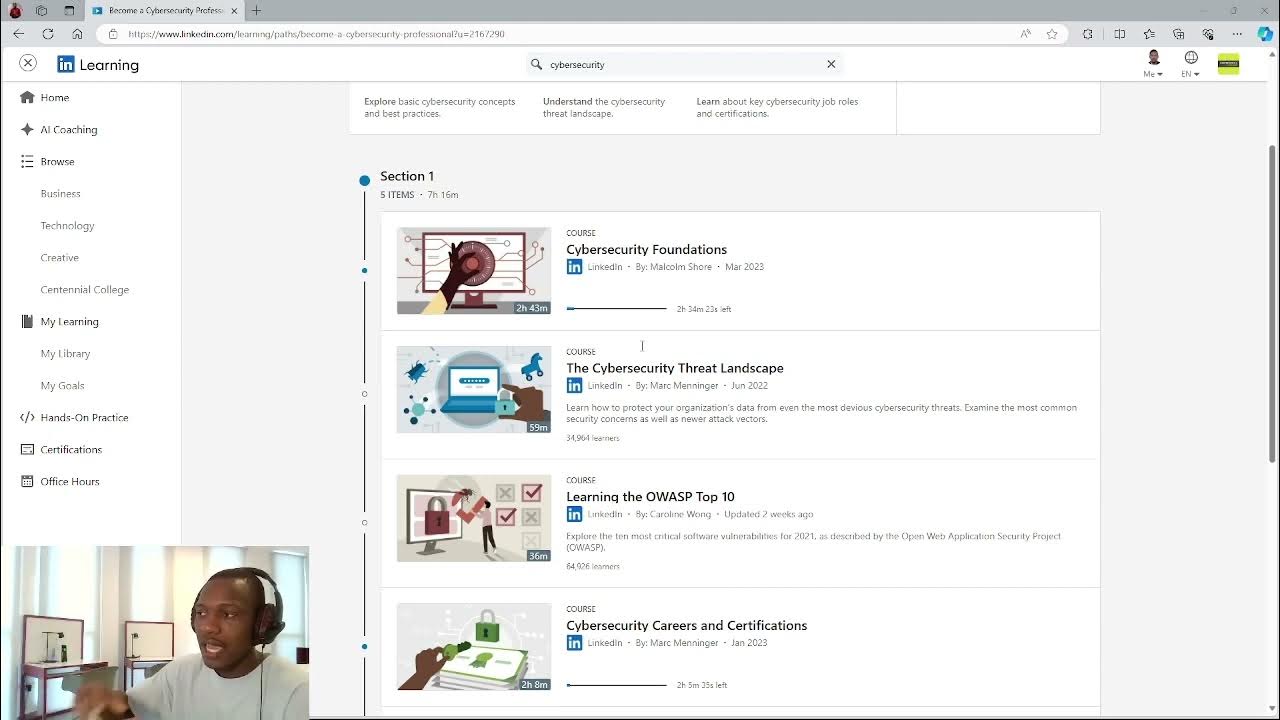Toggle split screen in the browser toolbar
Image resolution: width=1280 pixels, height=720 pixels.
(1120, 34)
